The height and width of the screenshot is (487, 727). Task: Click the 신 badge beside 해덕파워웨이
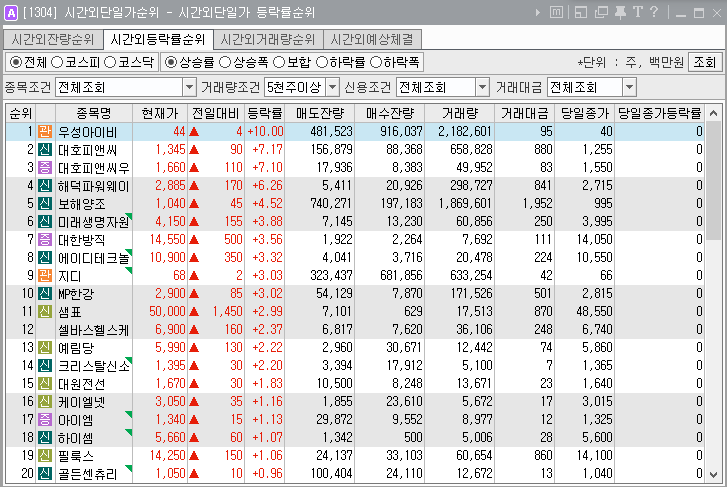45,186
